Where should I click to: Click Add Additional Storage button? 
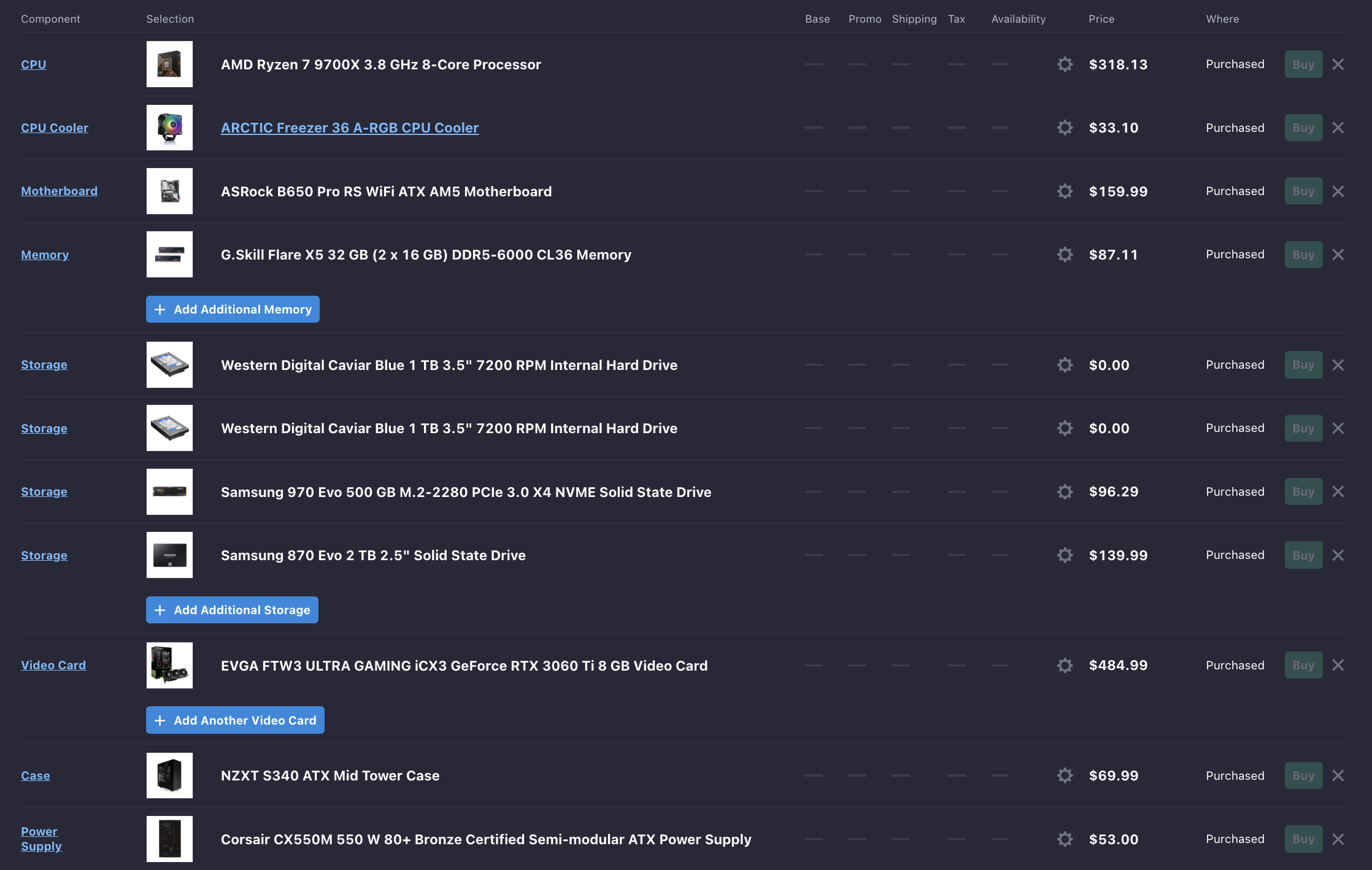[232, 610]
